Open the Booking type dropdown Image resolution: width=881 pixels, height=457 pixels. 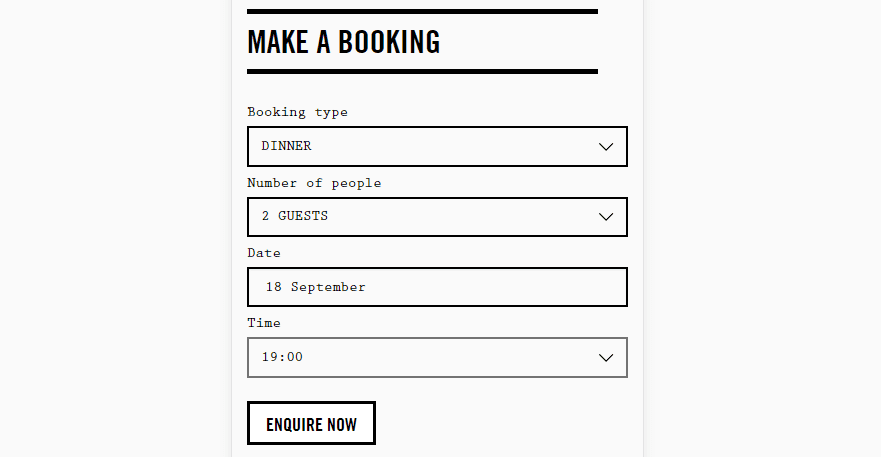pyautogui.click(x=436, y=147)
